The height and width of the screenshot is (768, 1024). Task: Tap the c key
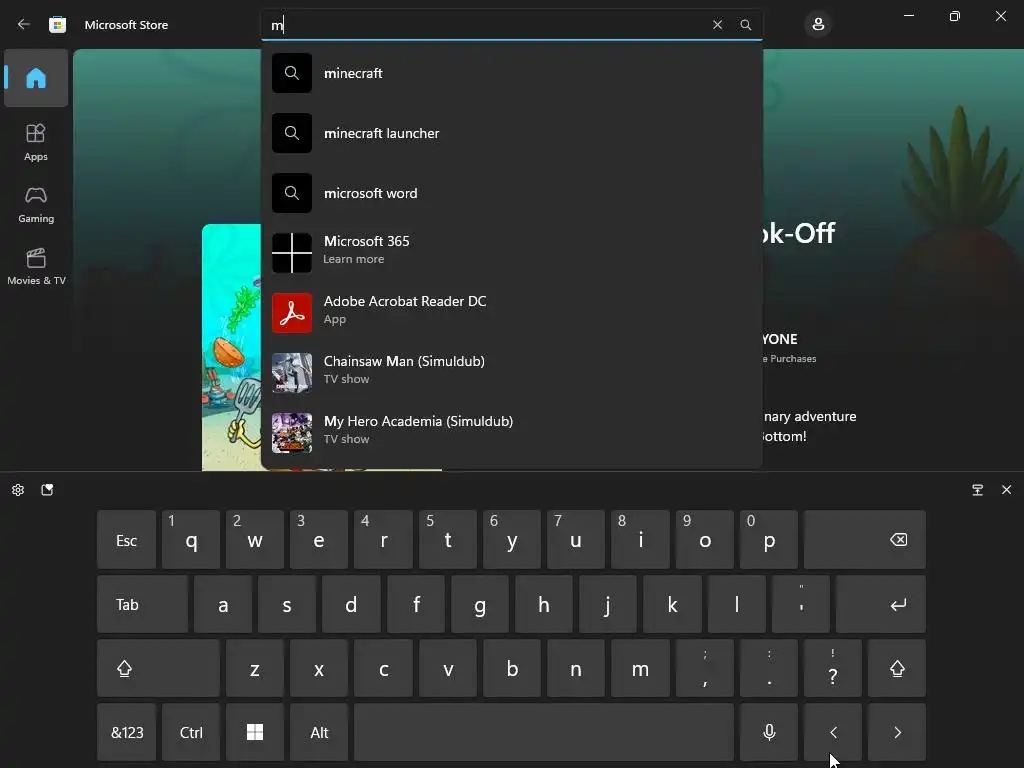383,668
